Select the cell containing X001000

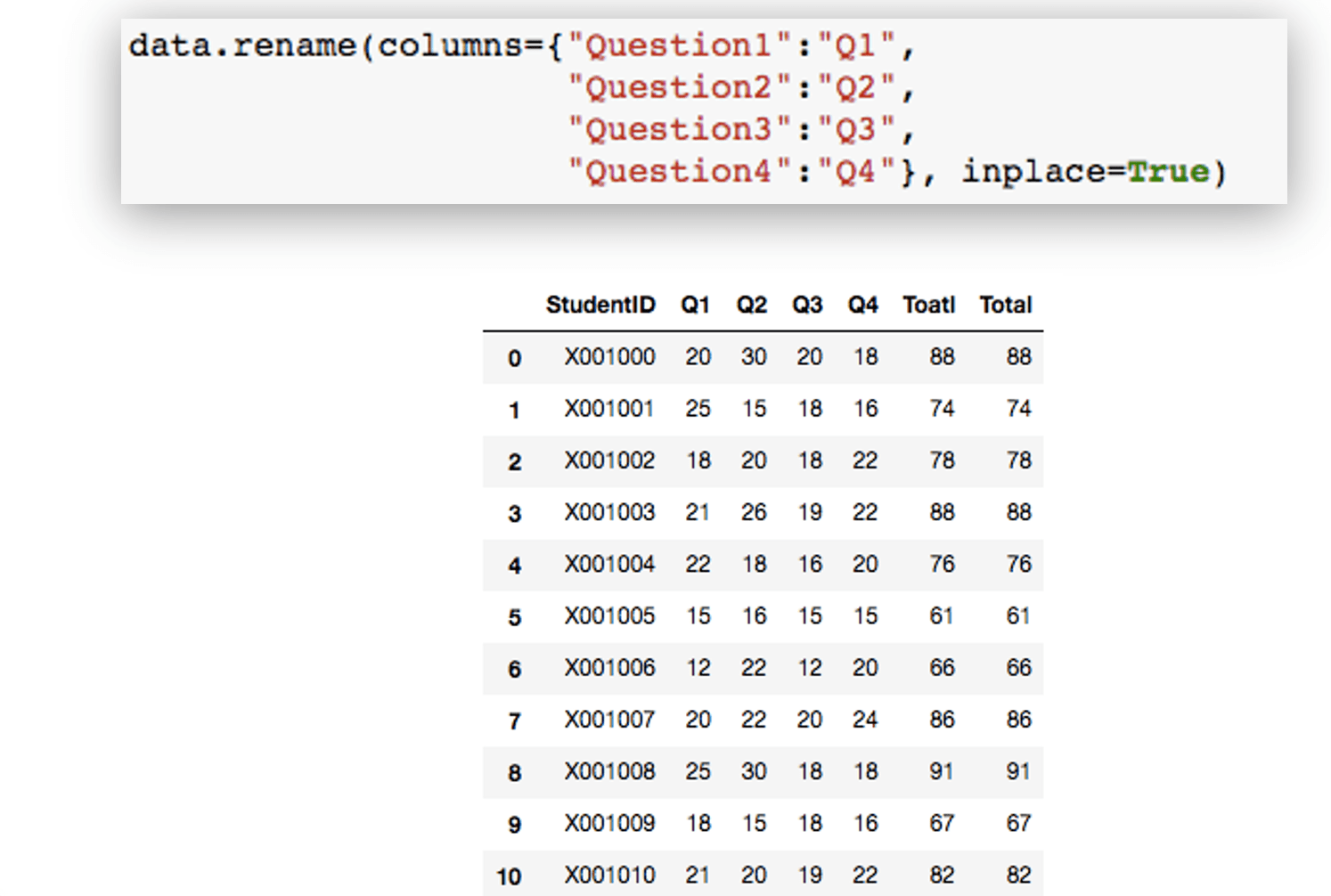pyautogui.click(x=609, y=357)
